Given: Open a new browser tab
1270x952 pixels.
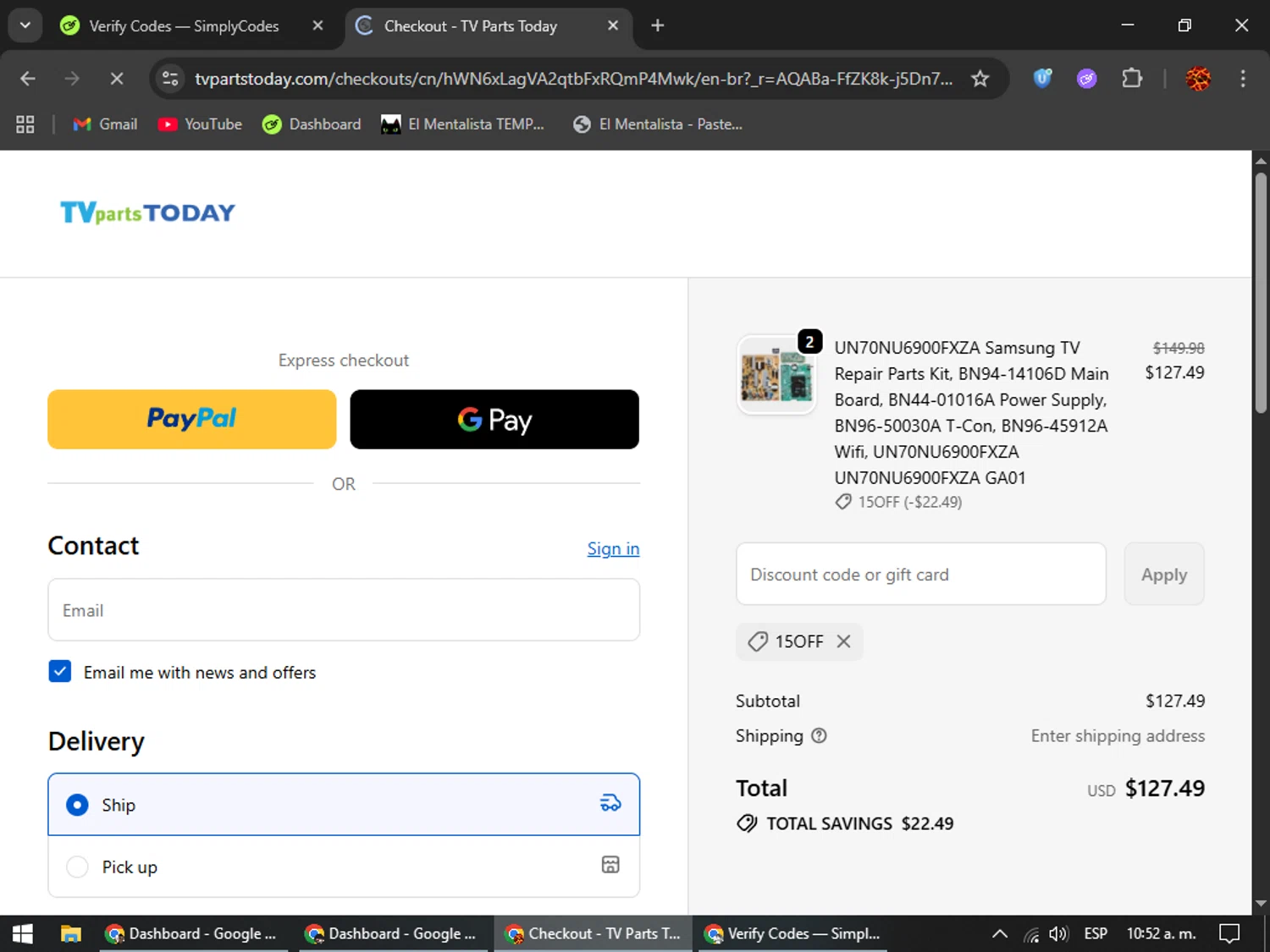Looking at the screenshot, I should (x=658, y=26).
